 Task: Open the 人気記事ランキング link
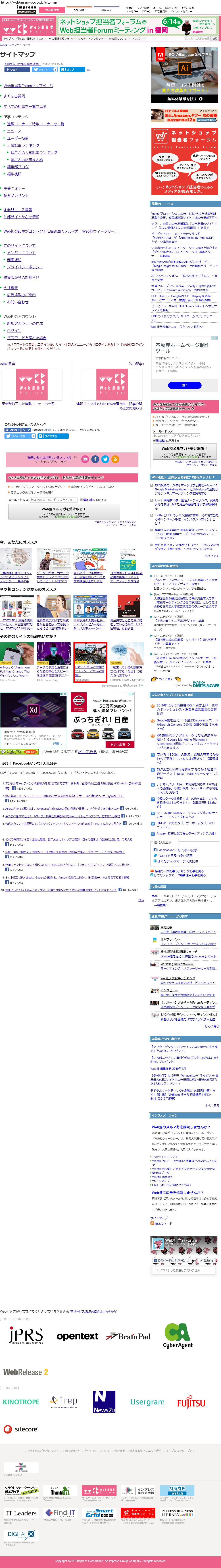(23, 145)
